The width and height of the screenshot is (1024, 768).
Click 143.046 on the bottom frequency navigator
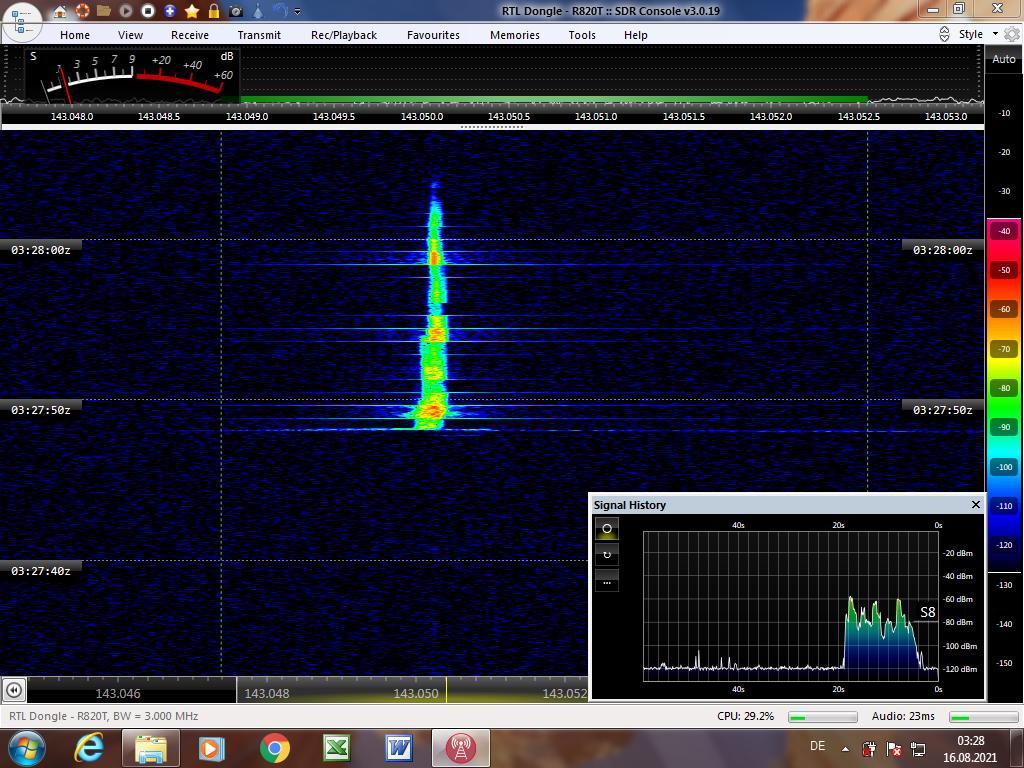(x=118, y=694)
